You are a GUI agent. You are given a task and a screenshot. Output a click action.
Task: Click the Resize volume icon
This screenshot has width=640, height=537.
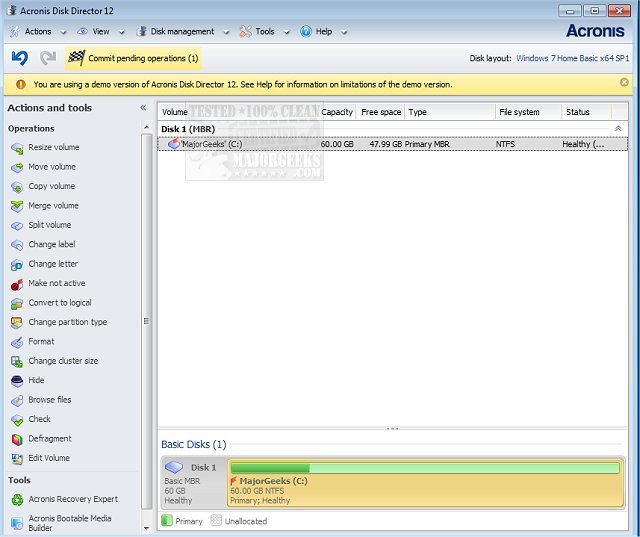[17, 148]
